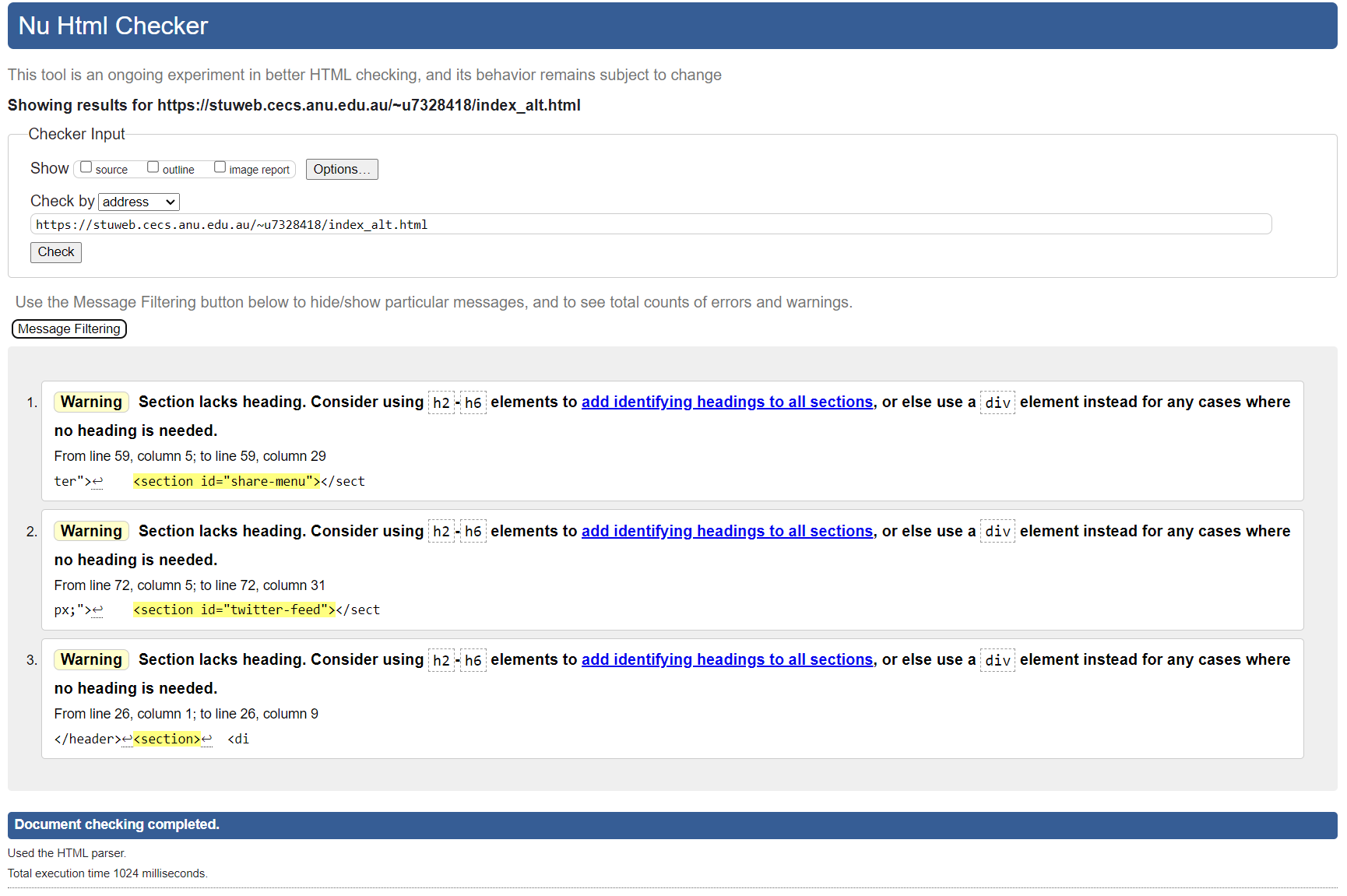This screenshot has width=1347, height=896.
Task: Open Message Filtering panel
Action: click(x=69, y=329)
